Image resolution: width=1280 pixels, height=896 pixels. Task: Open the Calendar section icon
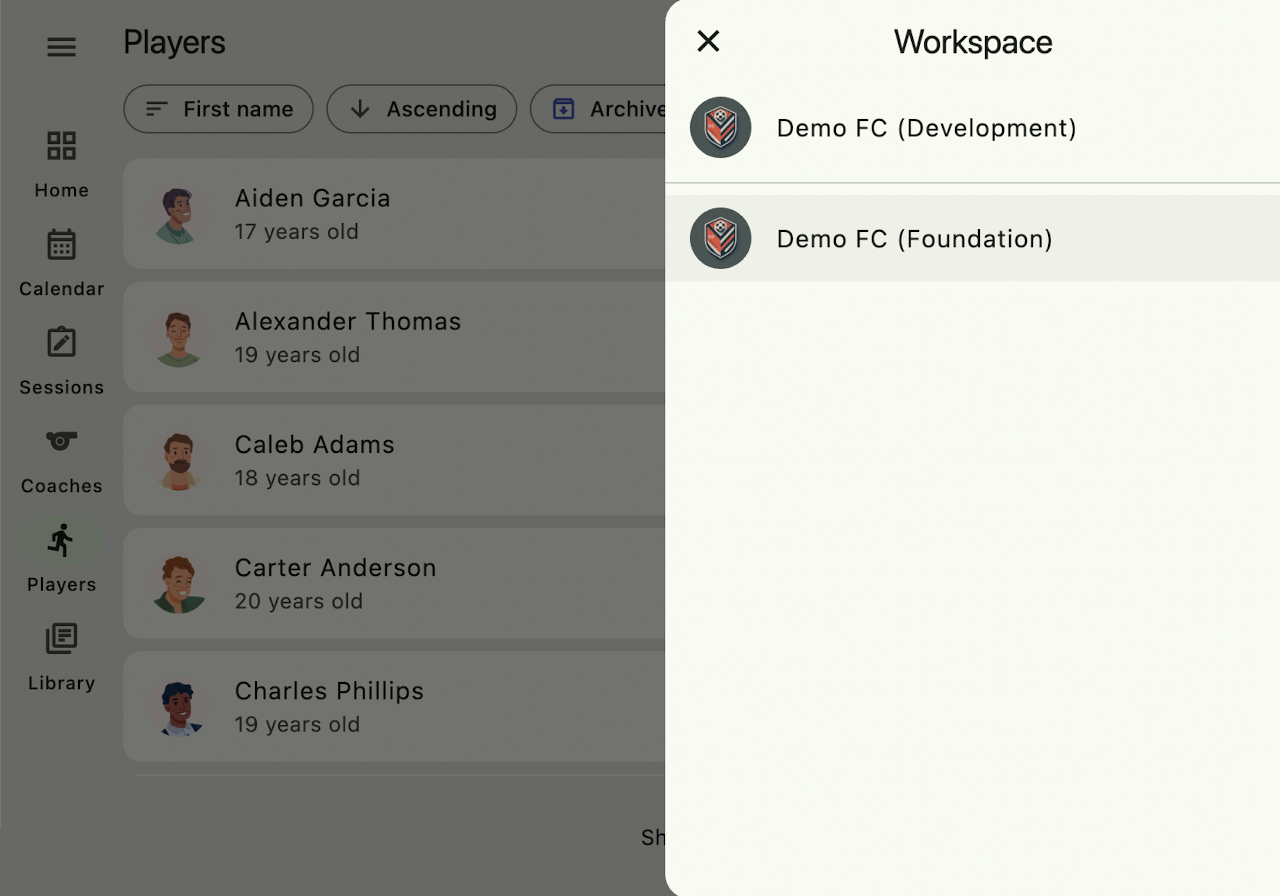click(x=61, y=245)
